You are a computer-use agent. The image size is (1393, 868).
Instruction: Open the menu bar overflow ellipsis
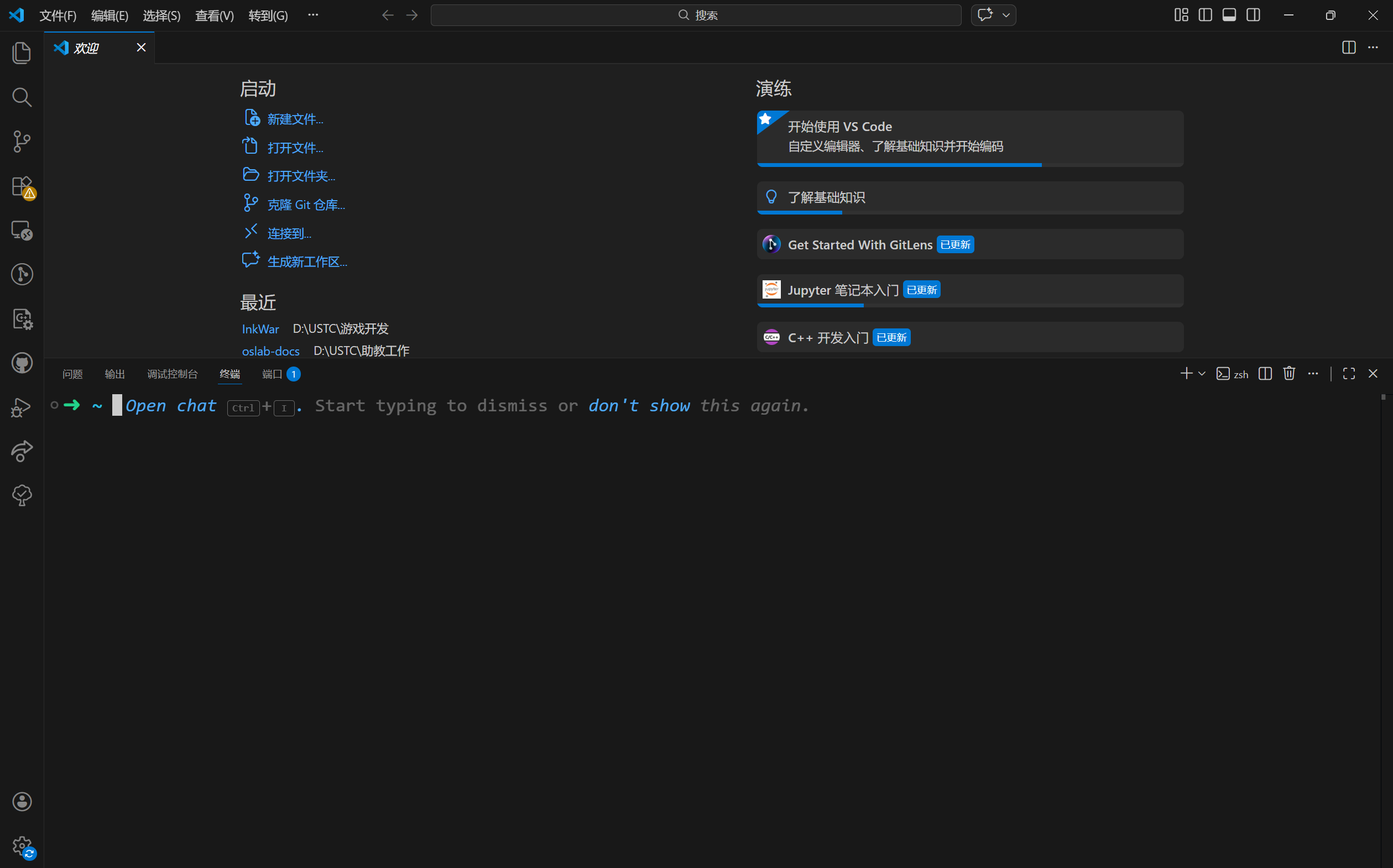tap(313, 15)
